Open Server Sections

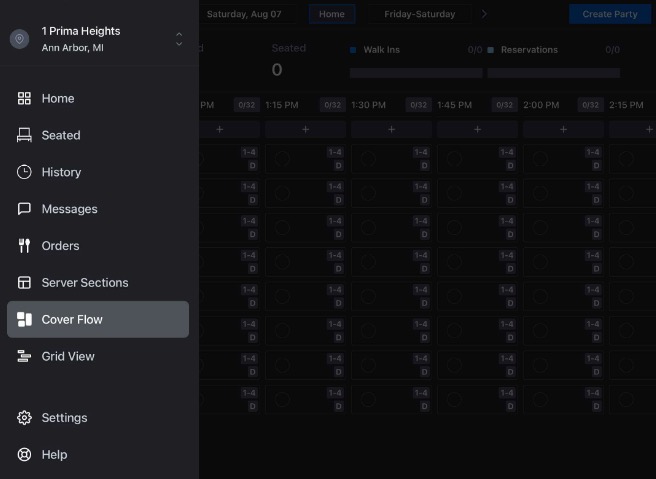tap(98, 282)
